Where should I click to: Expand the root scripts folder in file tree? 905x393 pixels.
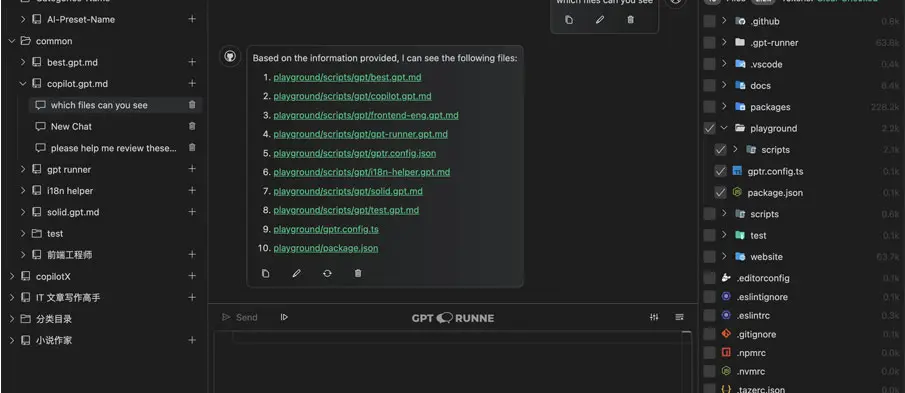(x=724, y=214)
